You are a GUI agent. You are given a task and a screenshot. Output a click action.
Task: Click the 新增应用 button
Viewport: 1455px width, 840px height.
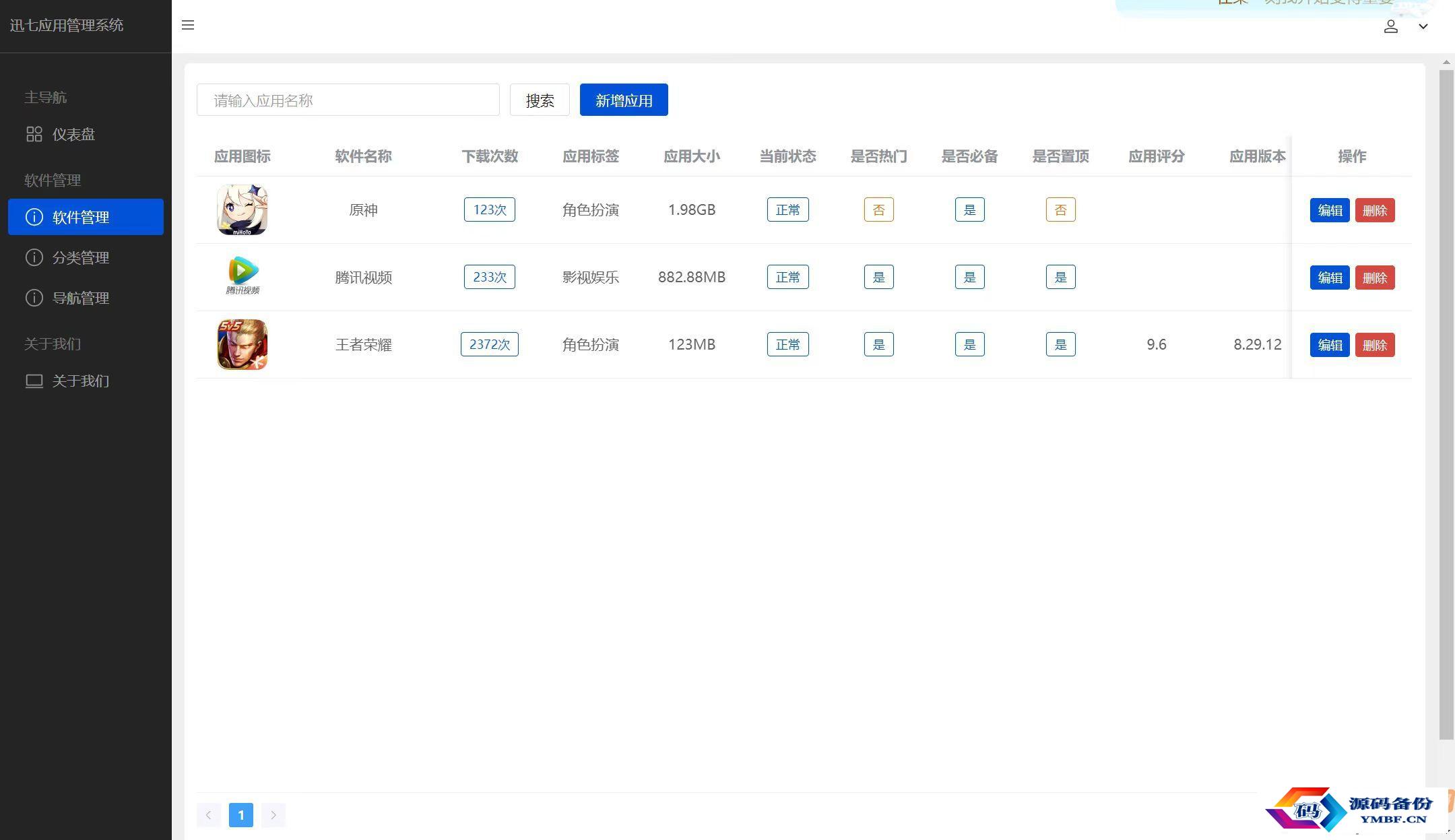624,100
